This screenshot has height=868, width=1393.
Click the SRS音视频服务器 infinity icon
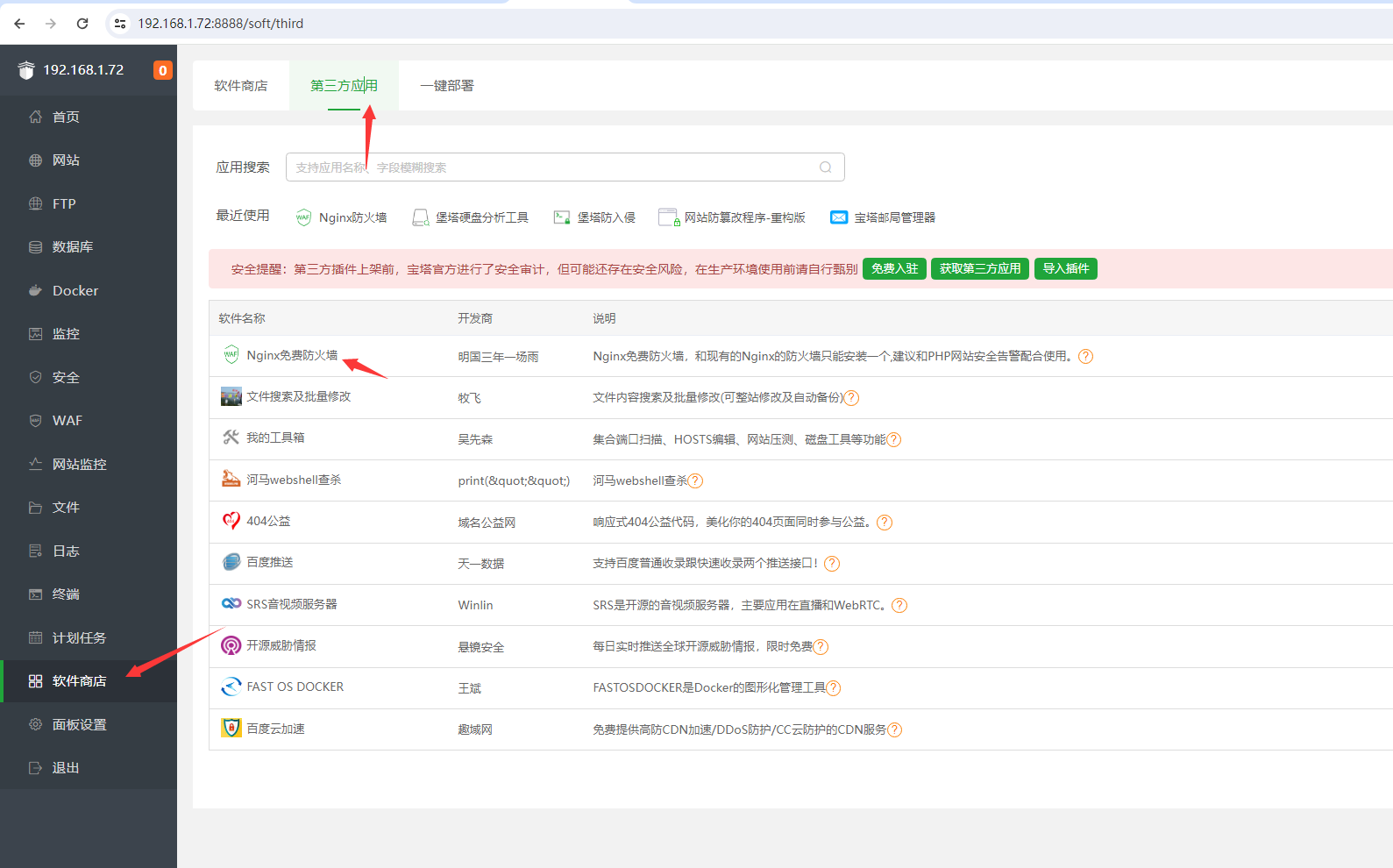(x=231, y=603)
